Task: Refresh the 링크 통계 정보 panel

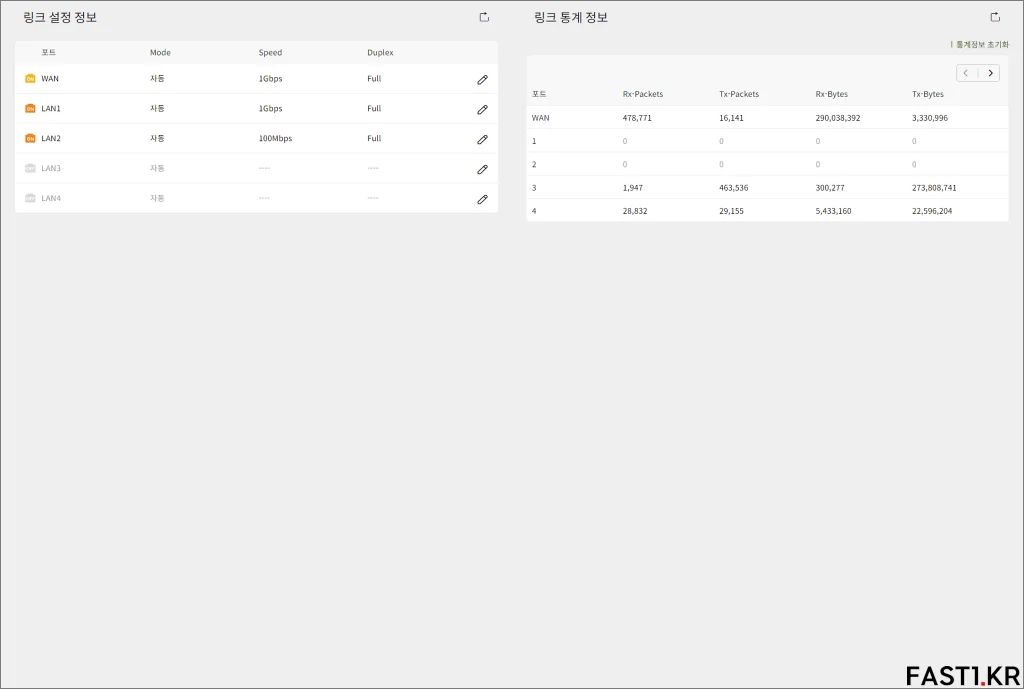Action: [995, 17]
